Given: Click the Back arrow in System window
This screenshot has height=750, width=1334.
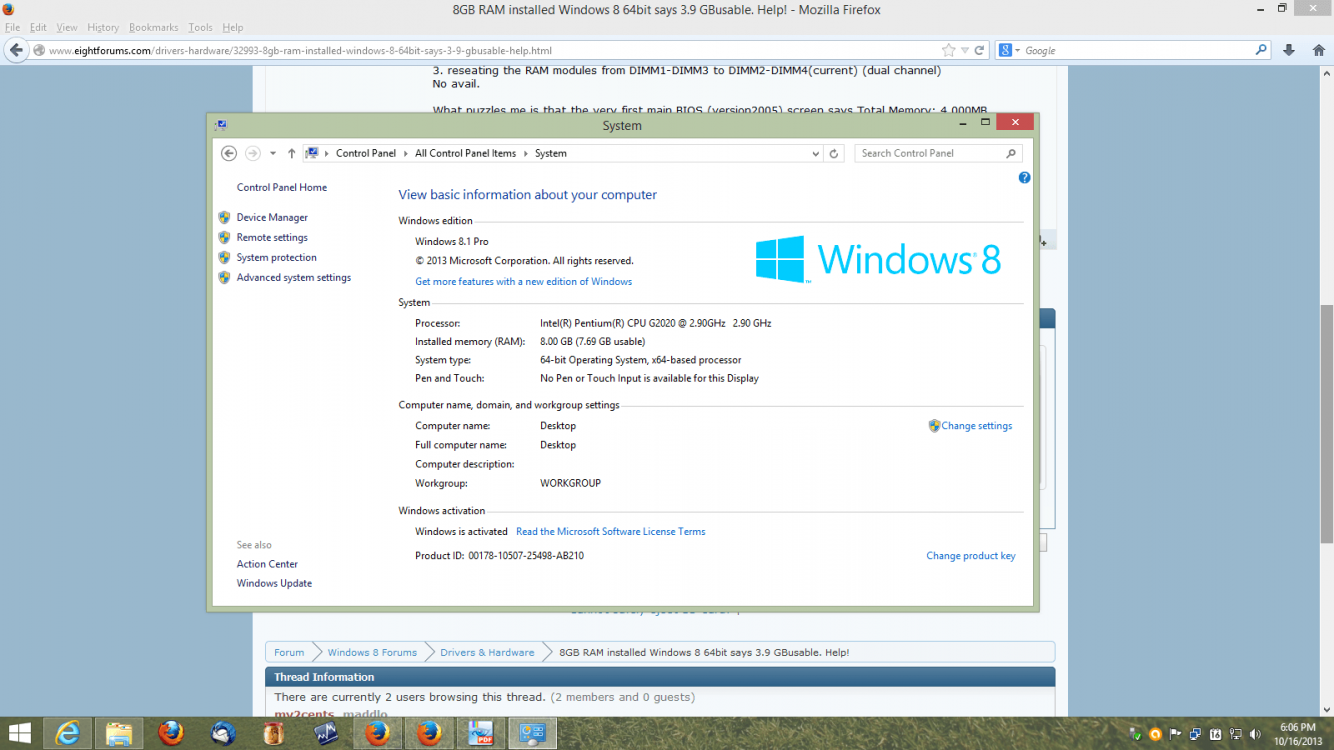Looking at the screenshot, I should tap(229, 153).
